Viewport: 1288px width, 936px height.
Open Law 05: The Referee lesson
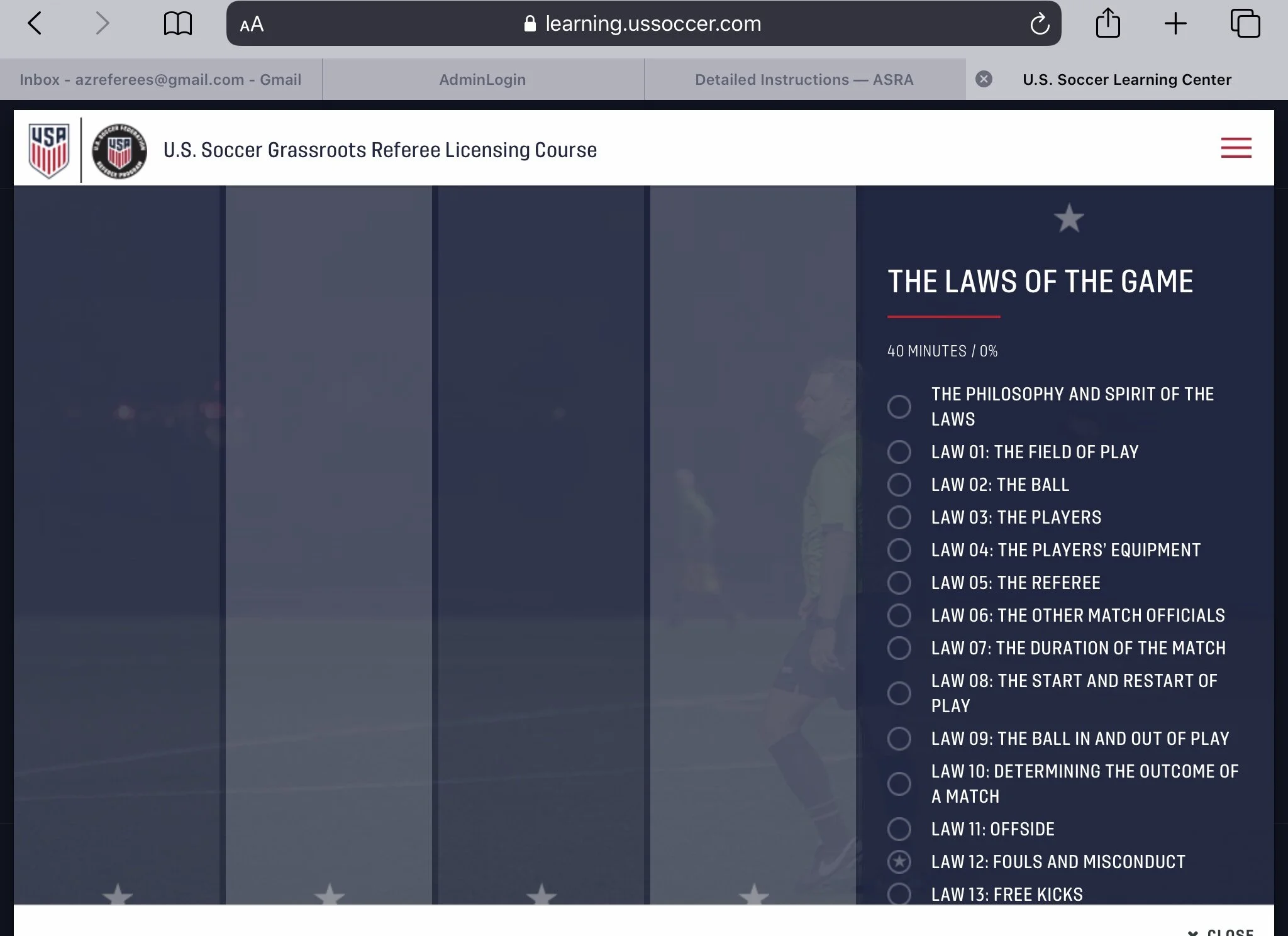point(1016,583)
